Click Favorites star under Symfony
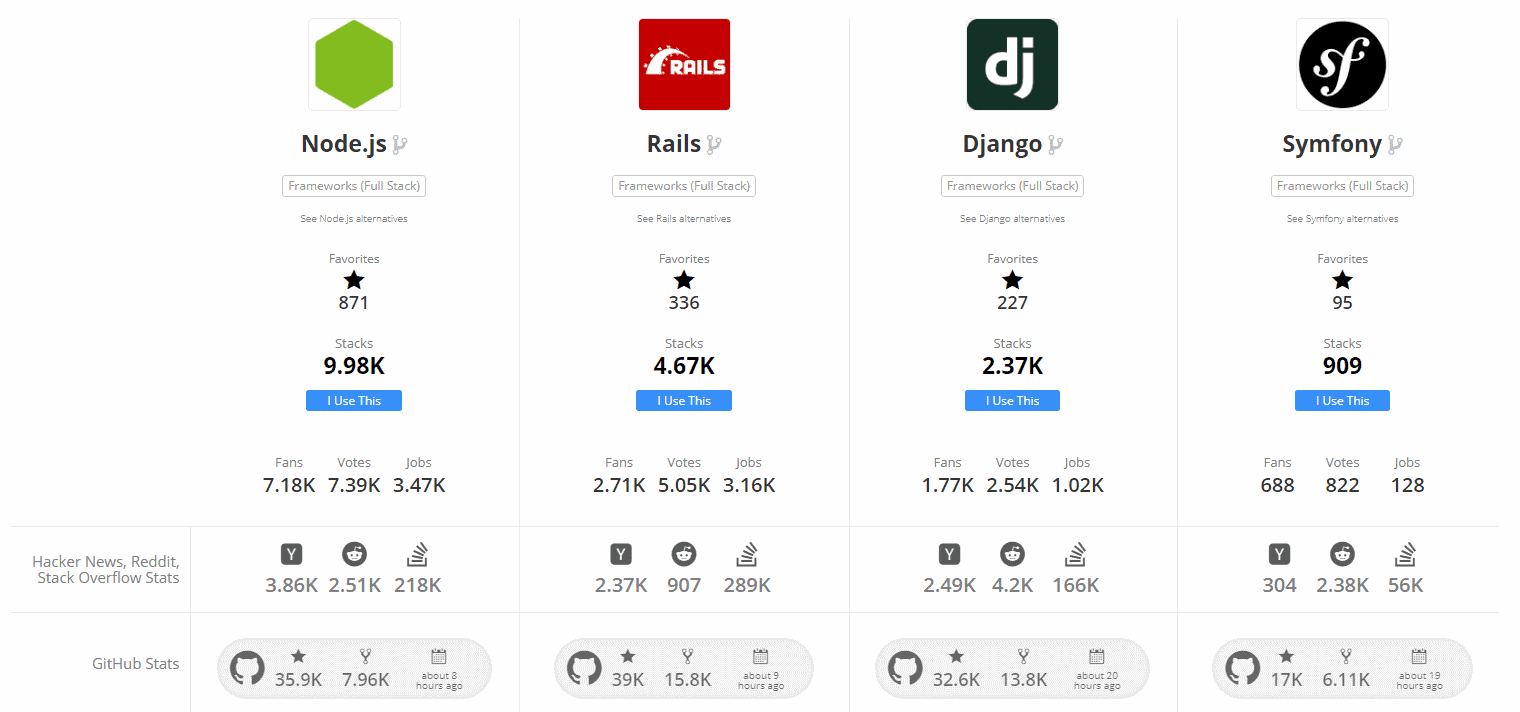The width and height of the screenshot is (1520, 712). pos(1342,280)
